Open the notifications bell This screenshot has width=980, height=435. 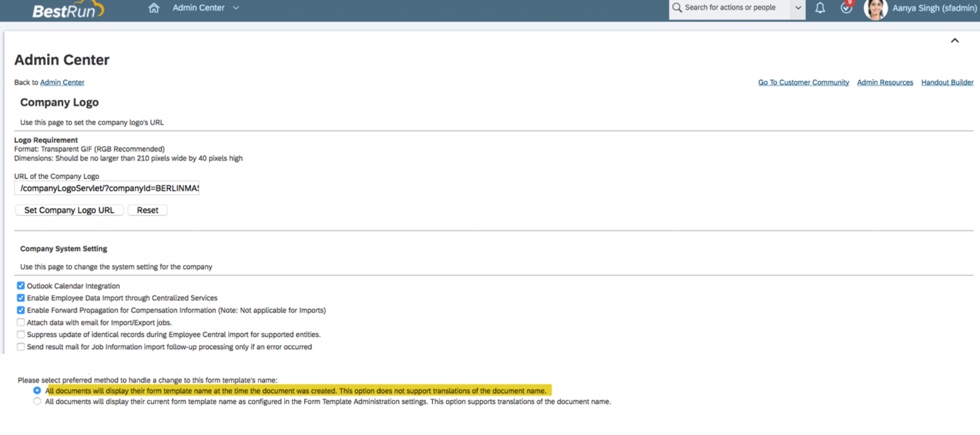(820, 8)
